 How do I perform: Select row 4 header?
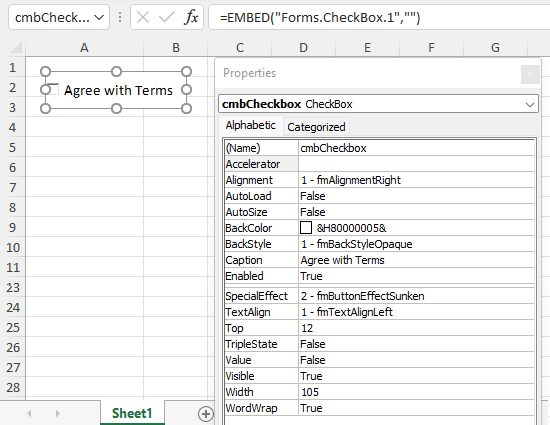[x=13, y=127]
